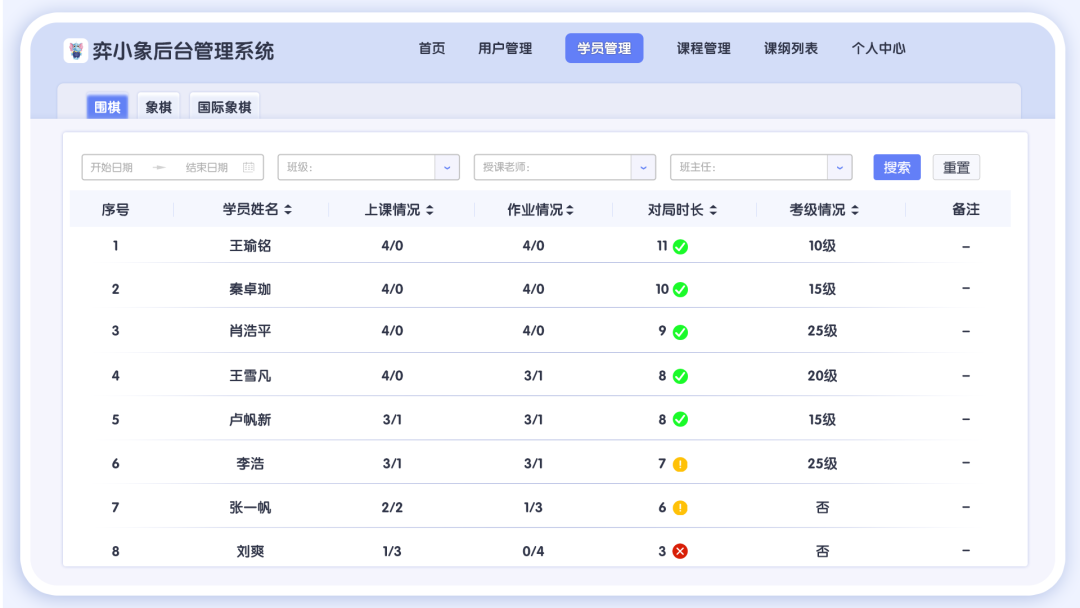Image resolution: width=1080 pixels, height=608 pixels.
Task: Sort by 上课情况 column arrows
Action: 430,210
